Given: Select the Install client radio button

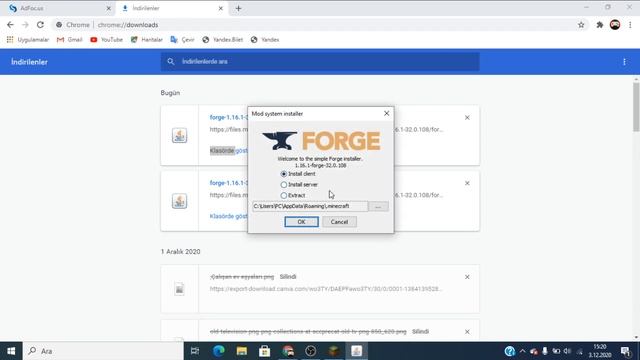Looking at the screenshot, I should [x=284, y=174].
